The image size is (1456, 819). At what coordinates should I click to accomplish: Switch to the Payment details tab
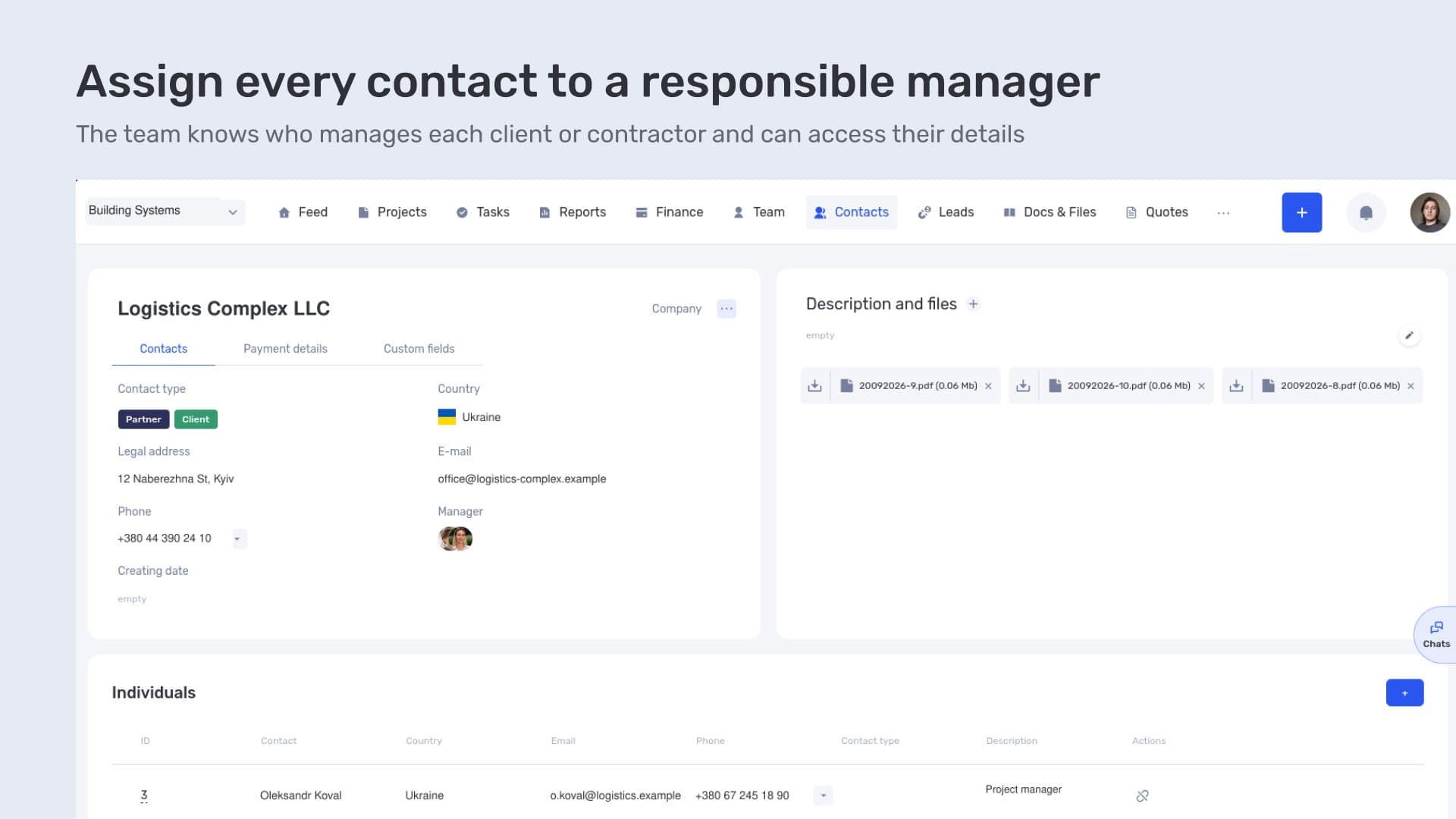click(x=285, y=349)
